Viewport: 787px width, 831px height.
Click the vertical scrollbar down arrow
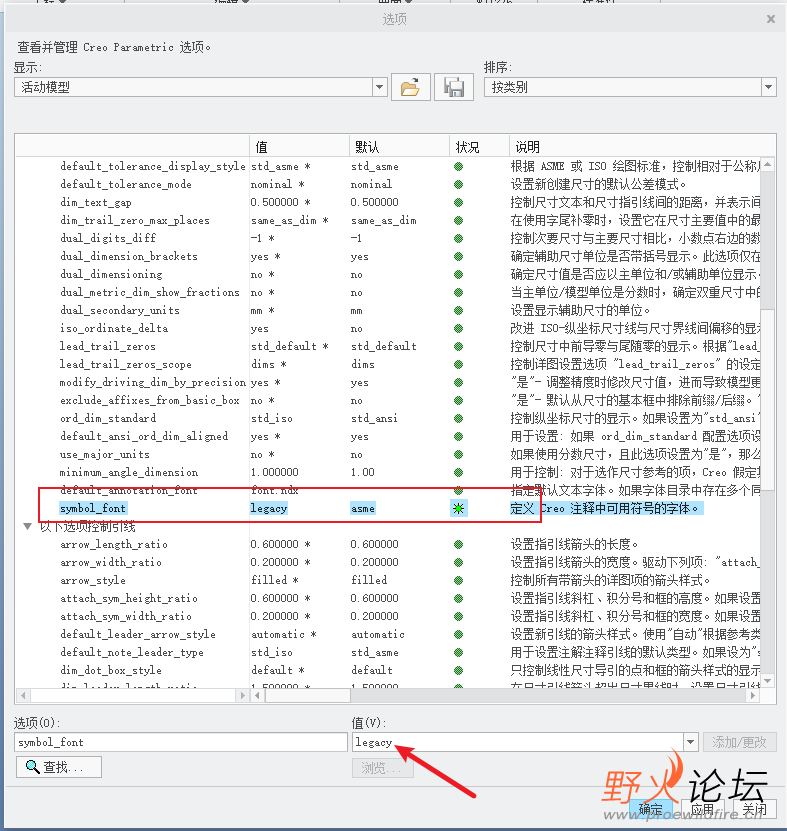coord(767,680)
